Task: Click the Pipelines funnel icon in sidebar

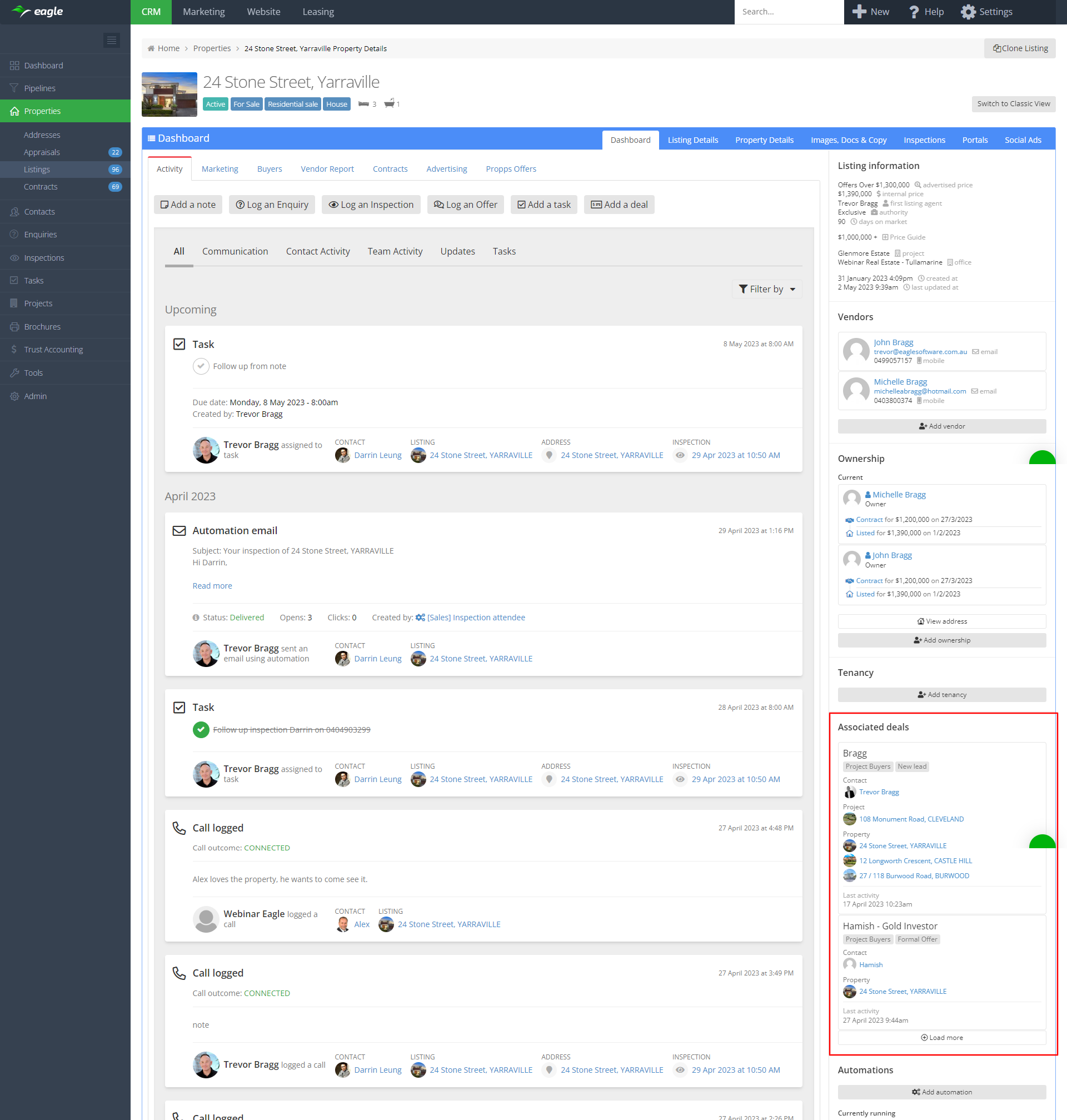Action: pyautogui.click(x=14, y=88)
